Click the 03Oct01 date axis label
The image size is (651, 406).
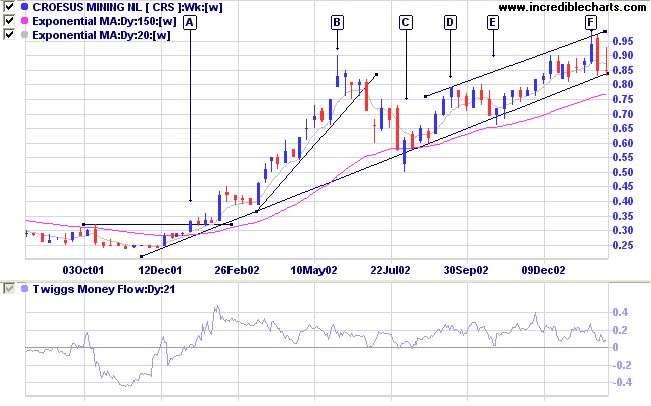coord(83,270)
